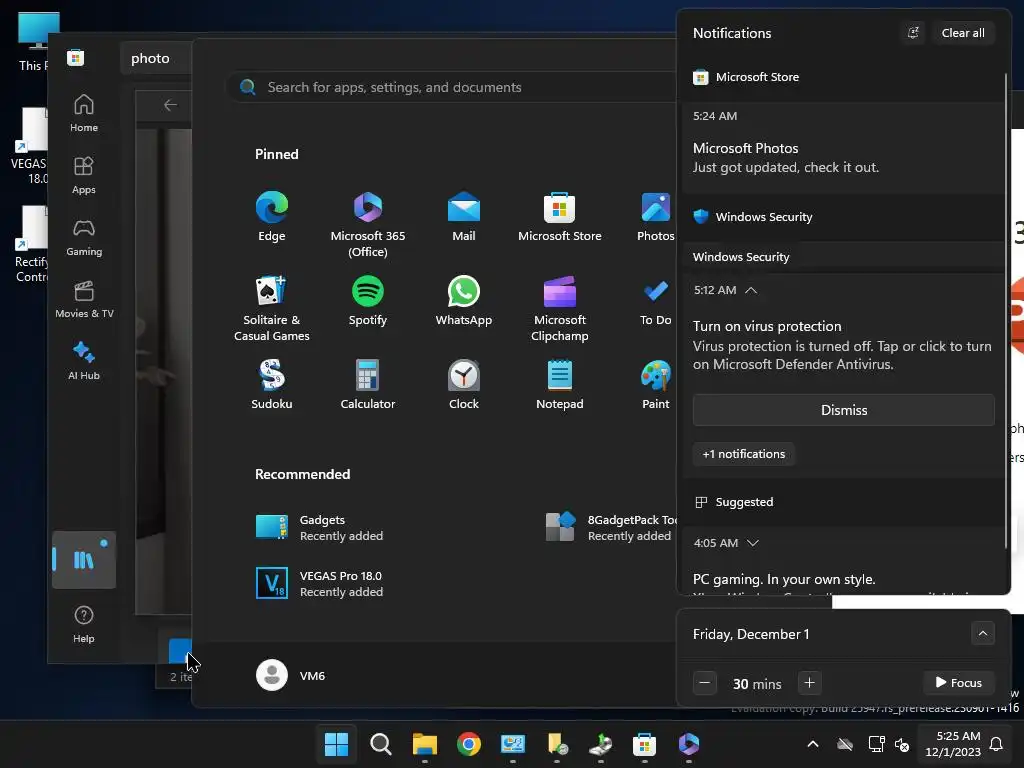Click the back arrow in Microsoft Store
Viewport: 1024px width, 768px height.
pyautogui.click(x=170, y=105)
